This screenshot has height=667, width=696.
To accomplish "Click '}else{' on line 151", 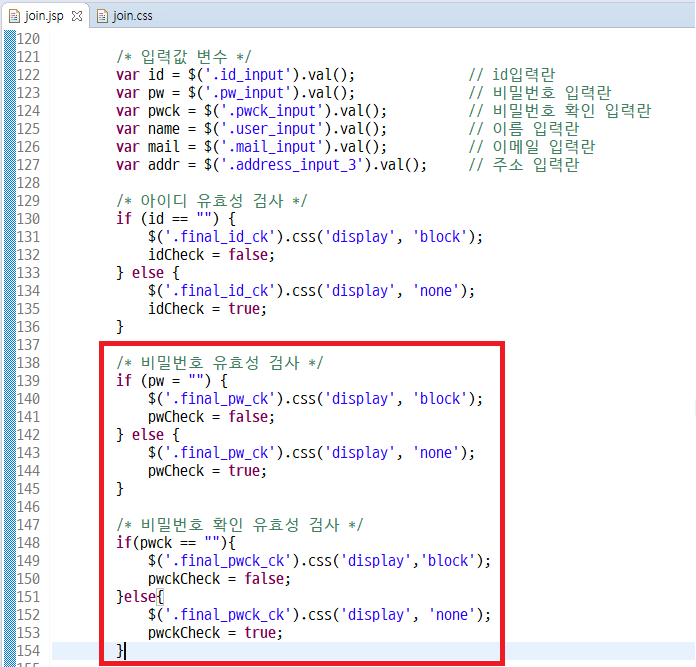I will pyautogui.click(x=140, y=597).
